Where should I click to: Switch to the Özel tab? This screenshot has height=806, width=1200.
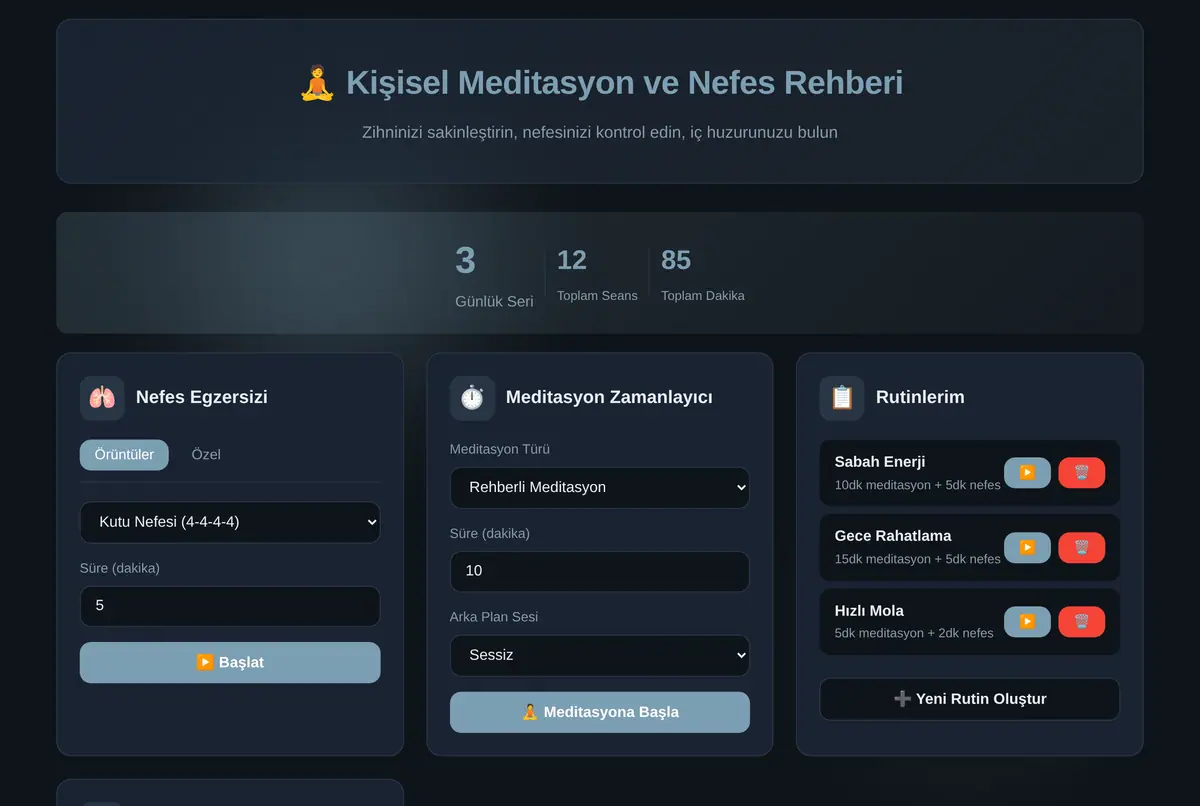(x=206, y=454)
